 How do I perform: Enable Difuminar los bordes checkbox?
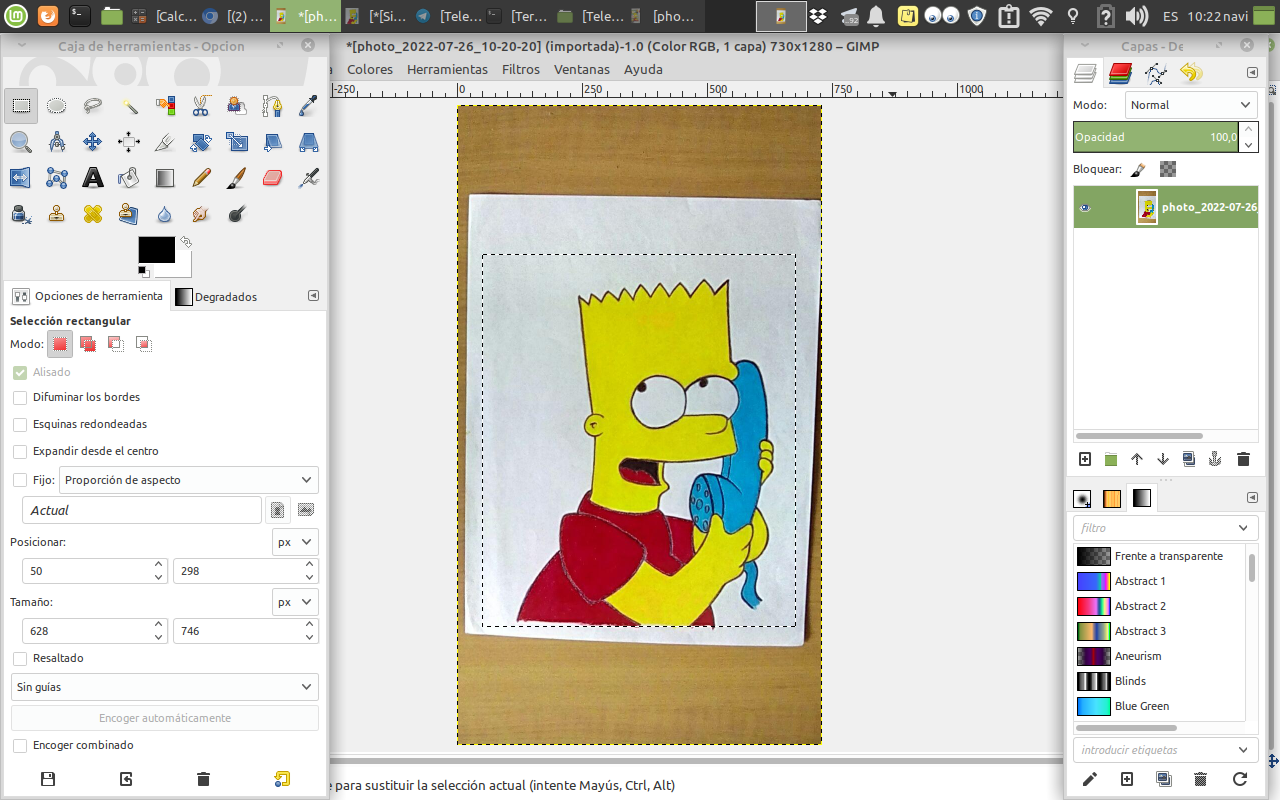pyautogui.click(x=20, y=397)
